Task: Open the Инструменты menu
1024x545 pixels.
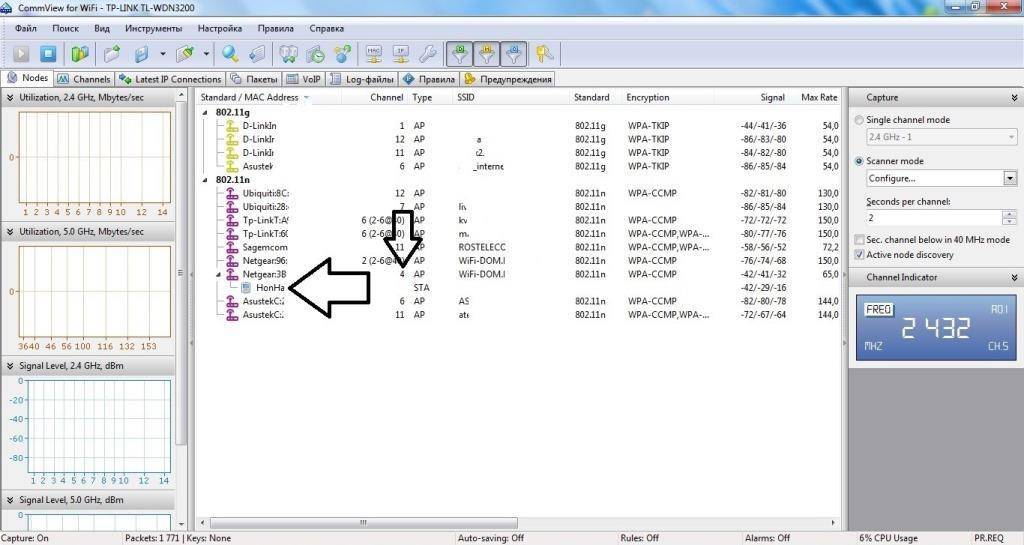Action: click(154, 29)
